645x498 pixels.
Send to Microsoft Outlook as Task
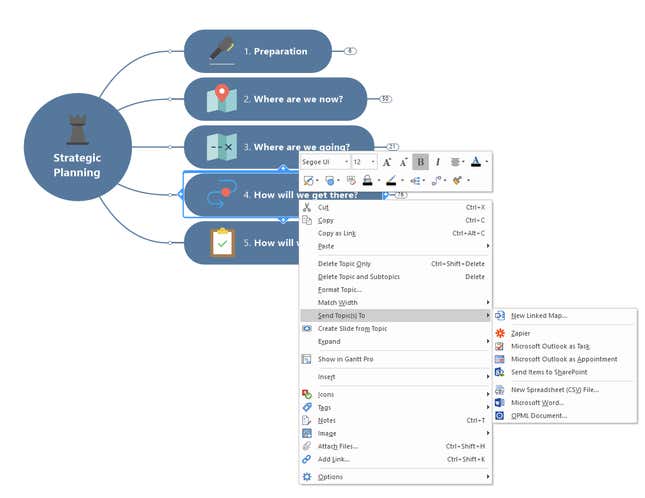click(x=565, y=346)
